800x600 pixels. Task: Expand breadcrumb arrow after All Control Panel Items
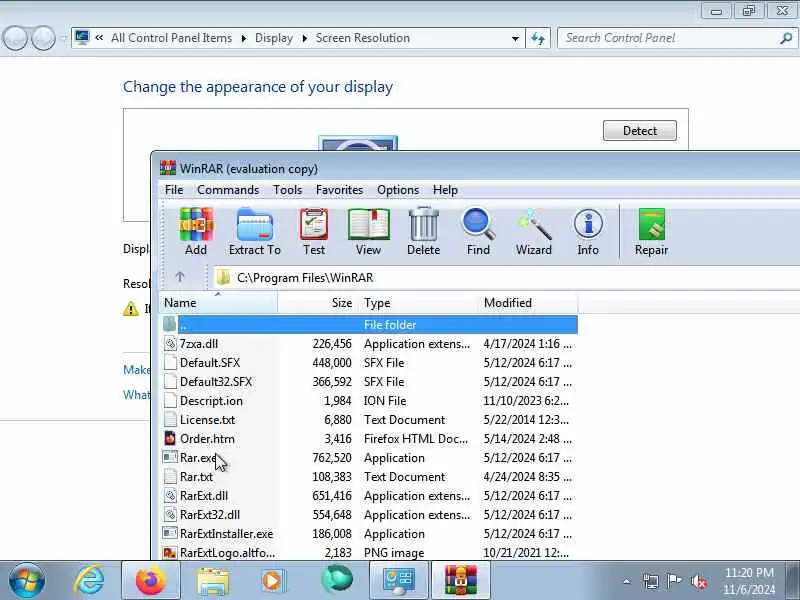pyautogui.click(x=243, y=38)
